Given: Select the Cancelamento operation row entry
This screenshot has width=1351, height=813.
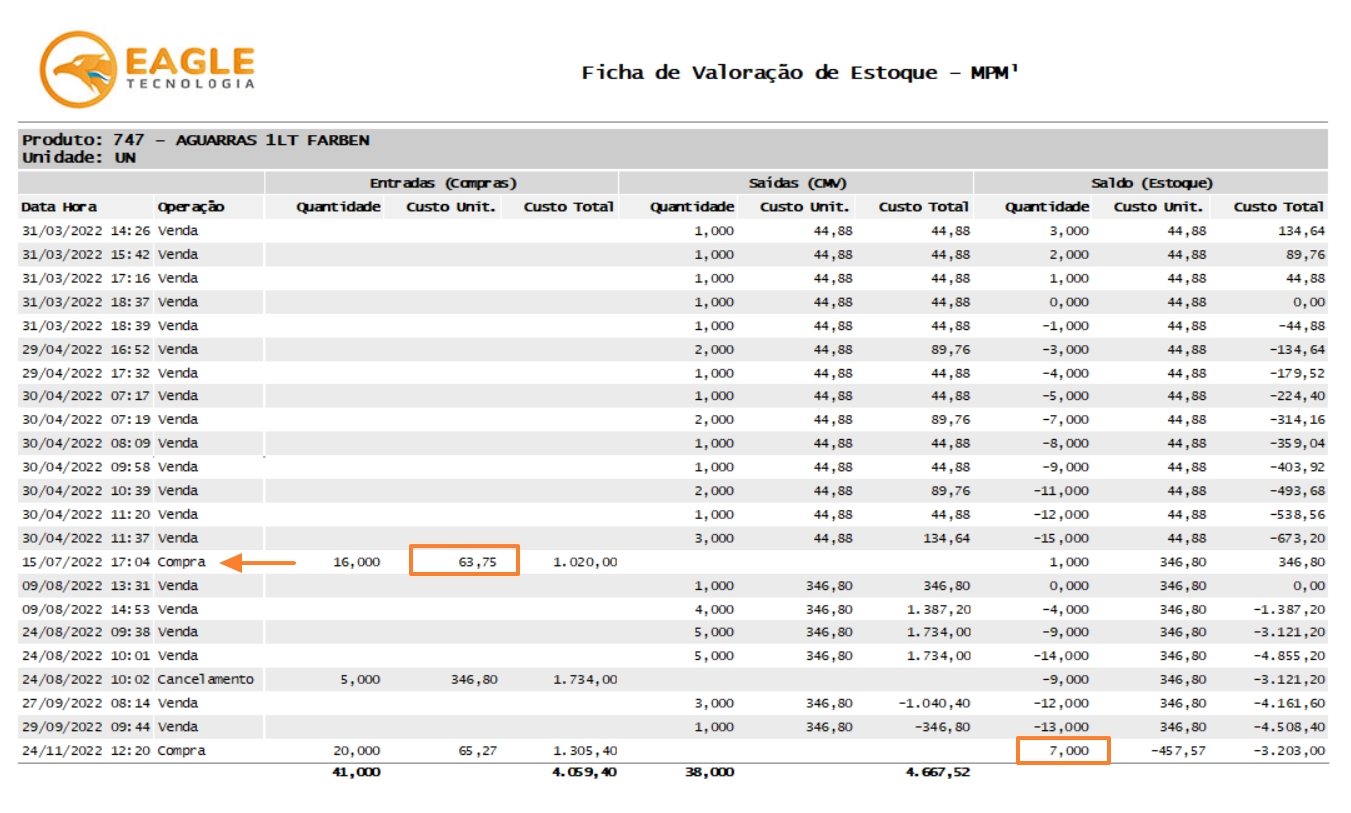Looking at the screenshot, I should 205,680.
